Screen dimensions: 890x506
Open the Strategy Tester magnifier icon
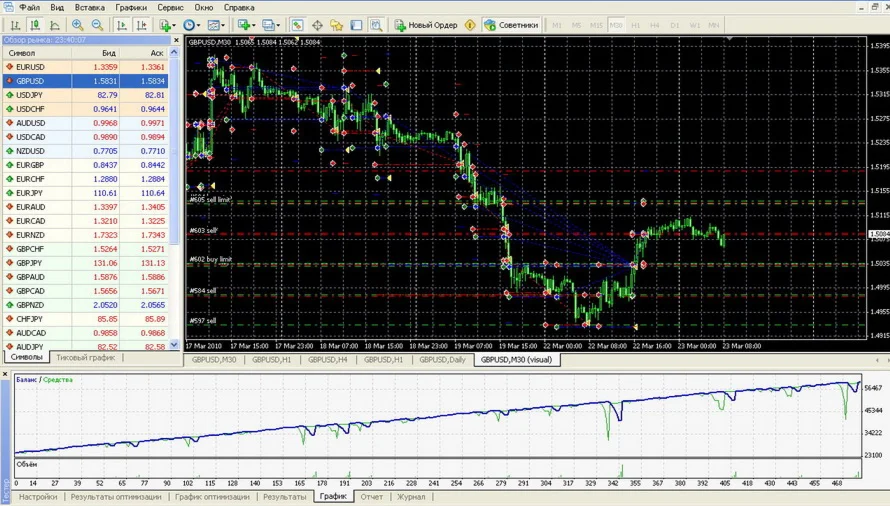click(377, 25)
